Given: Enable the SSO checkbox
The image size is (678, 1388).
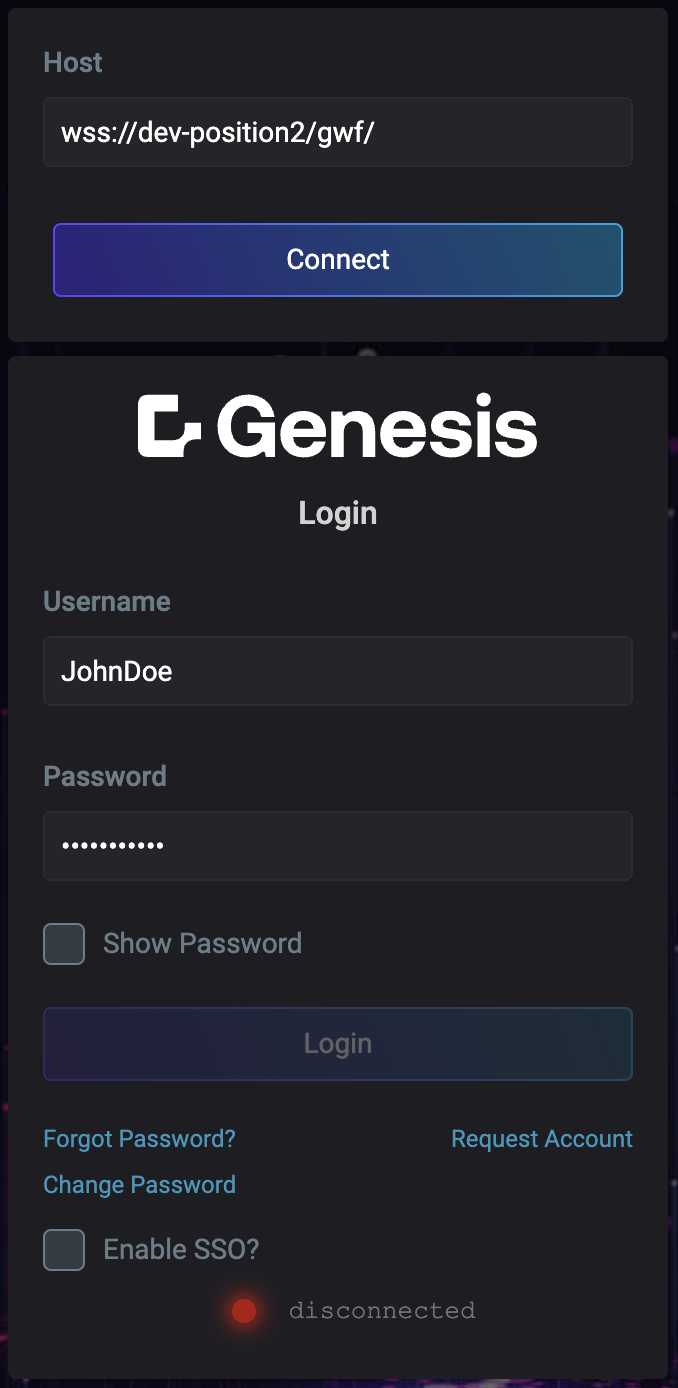Looking at the screenshot, I should coord(64,1250).
